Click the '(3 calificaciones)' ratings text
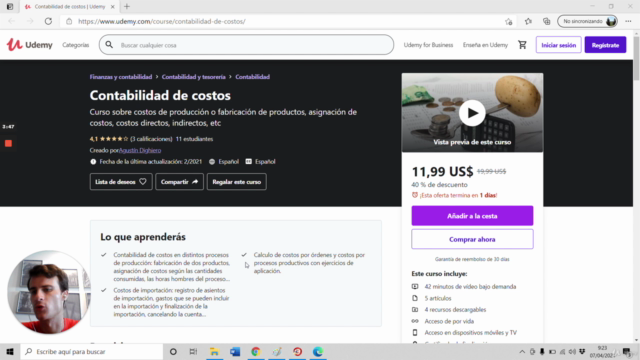The height and width of the screenshot is (360, 640). click(151, 139)
